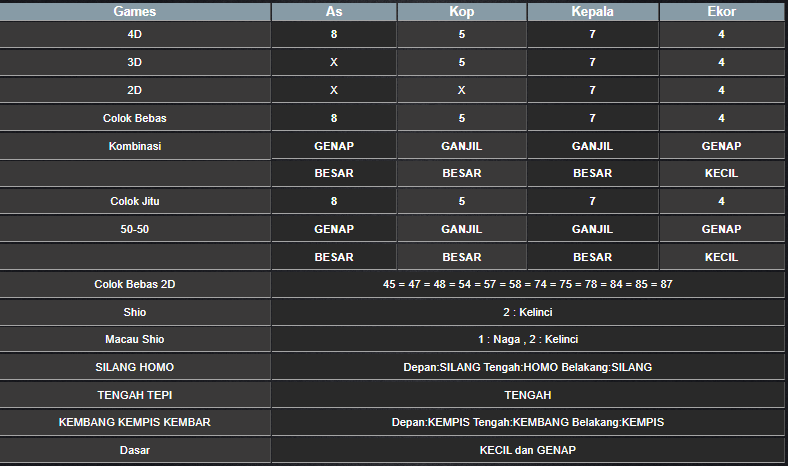Select the 3D row label
This screenshot has height=466, width=788.
pyautogui.click(x=135, y=62)
